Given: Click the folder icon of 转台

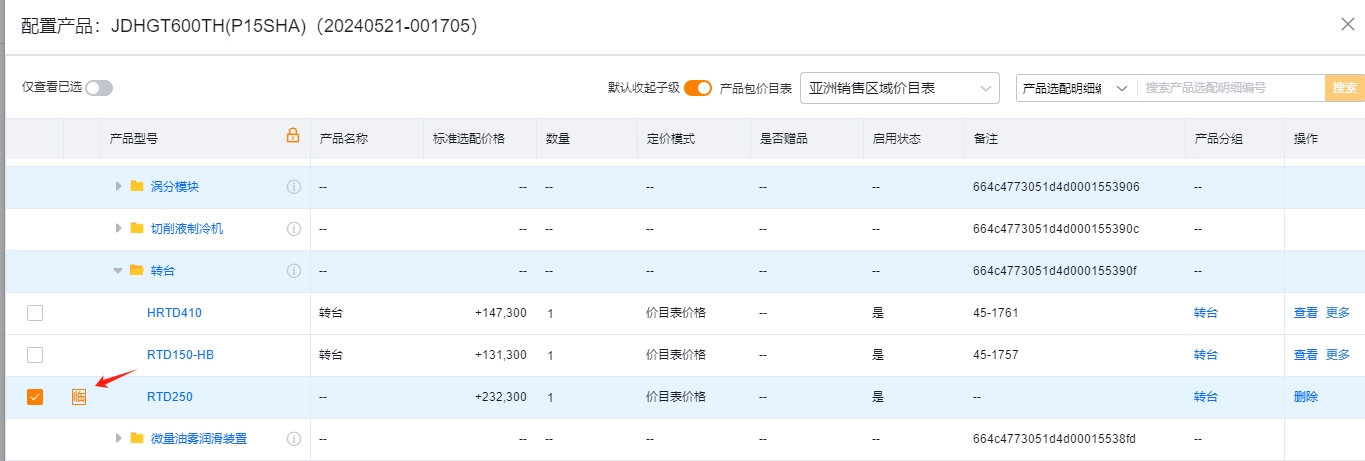Looking at the screenshot, I should (x=137, y=271).
